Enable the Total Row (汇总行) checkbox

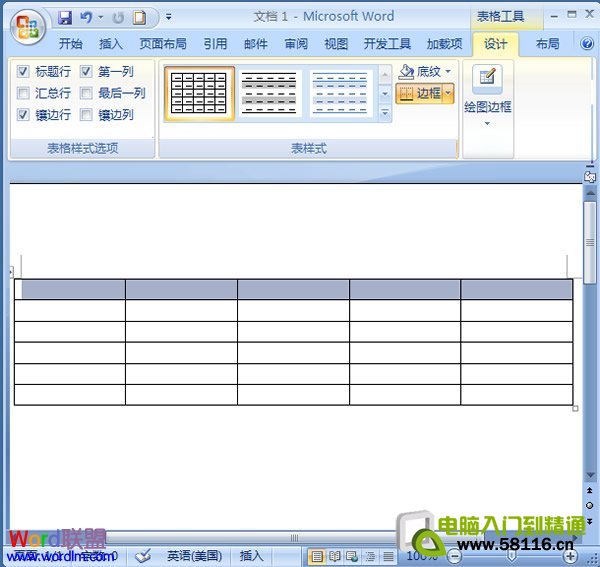click(x=24, y=93)
